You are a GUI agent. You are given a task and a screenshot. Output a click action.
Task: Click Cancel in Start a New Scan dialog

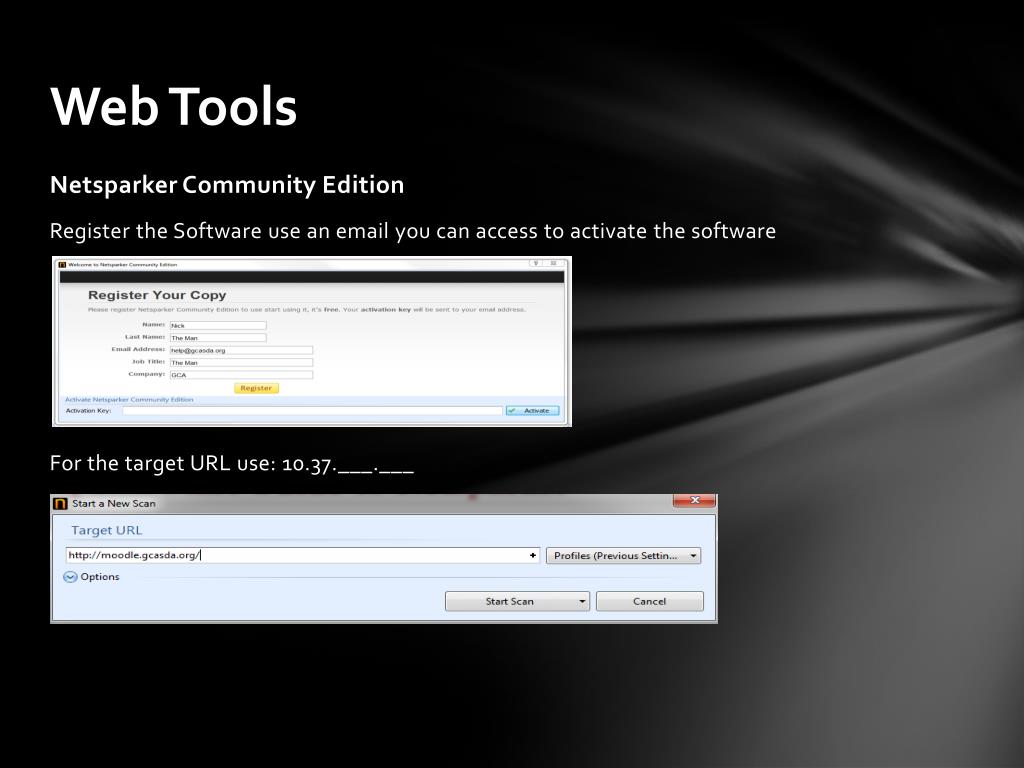(x=650, y=601)
